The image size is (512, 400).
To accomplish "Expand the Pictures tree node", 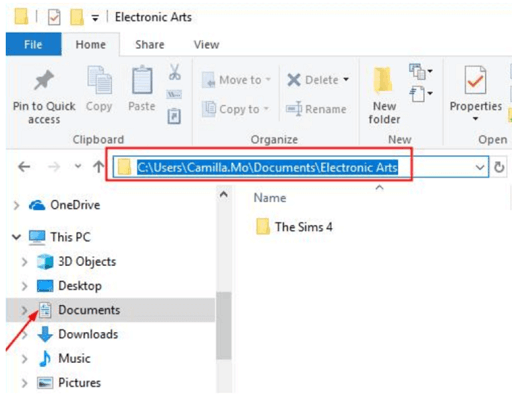I will tap(24, 383).
